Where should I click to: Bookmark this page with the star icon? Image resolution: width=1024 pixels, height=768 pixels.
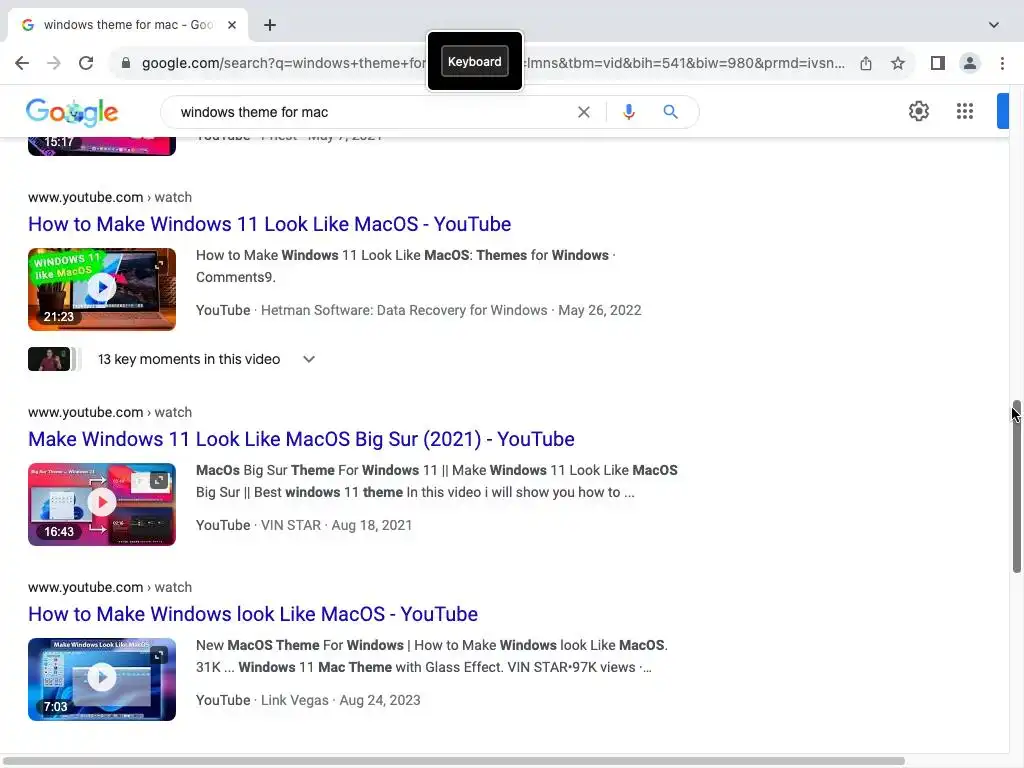point(898,63)
